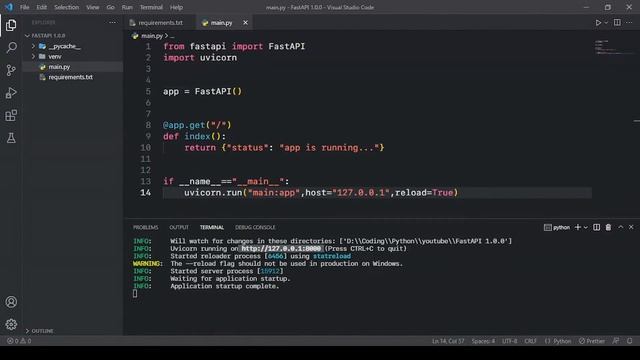Switch to the main.py editor tab
This screenshot has height=360, width=640.
pyautogui.click(x=221, y=23)
